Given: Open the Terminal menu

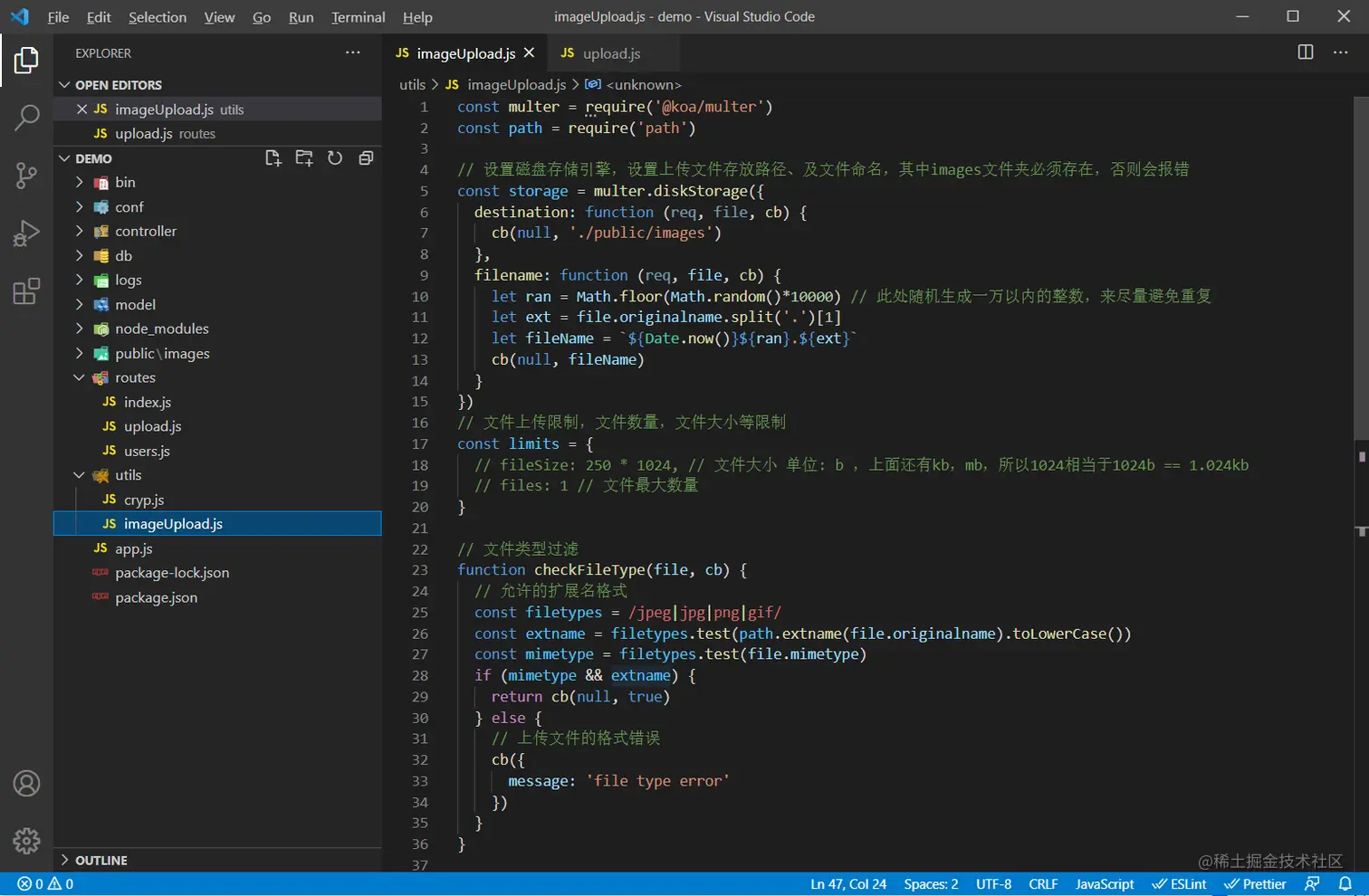Looking at the screenshot, I should pyautogui.click(x=358, y=17).
